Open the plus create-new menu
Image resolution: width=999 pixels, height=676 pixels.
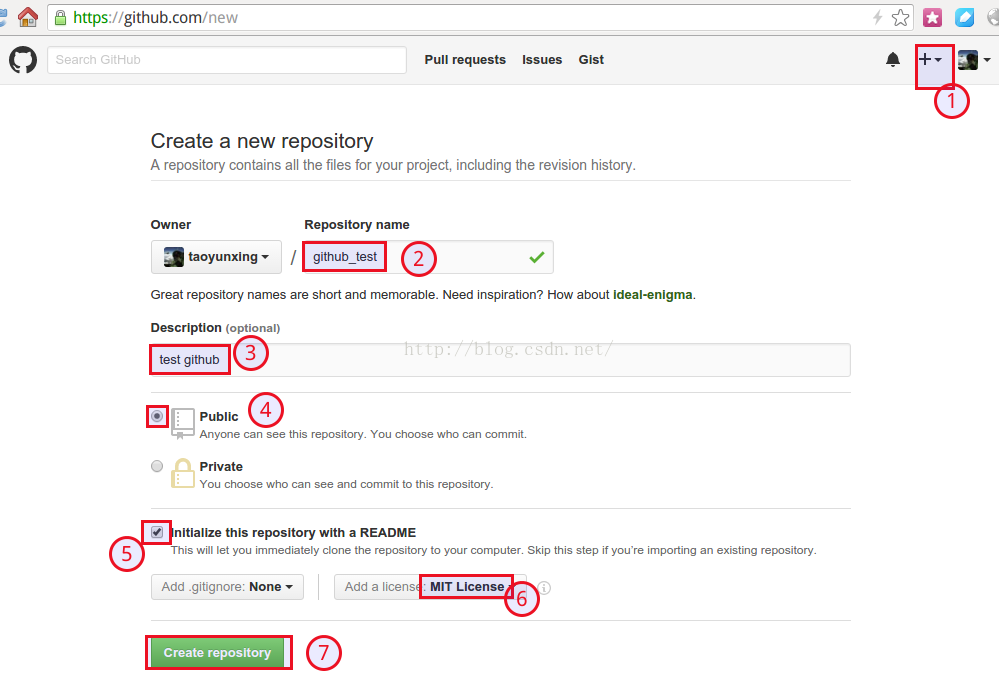[x=930, y=59]
